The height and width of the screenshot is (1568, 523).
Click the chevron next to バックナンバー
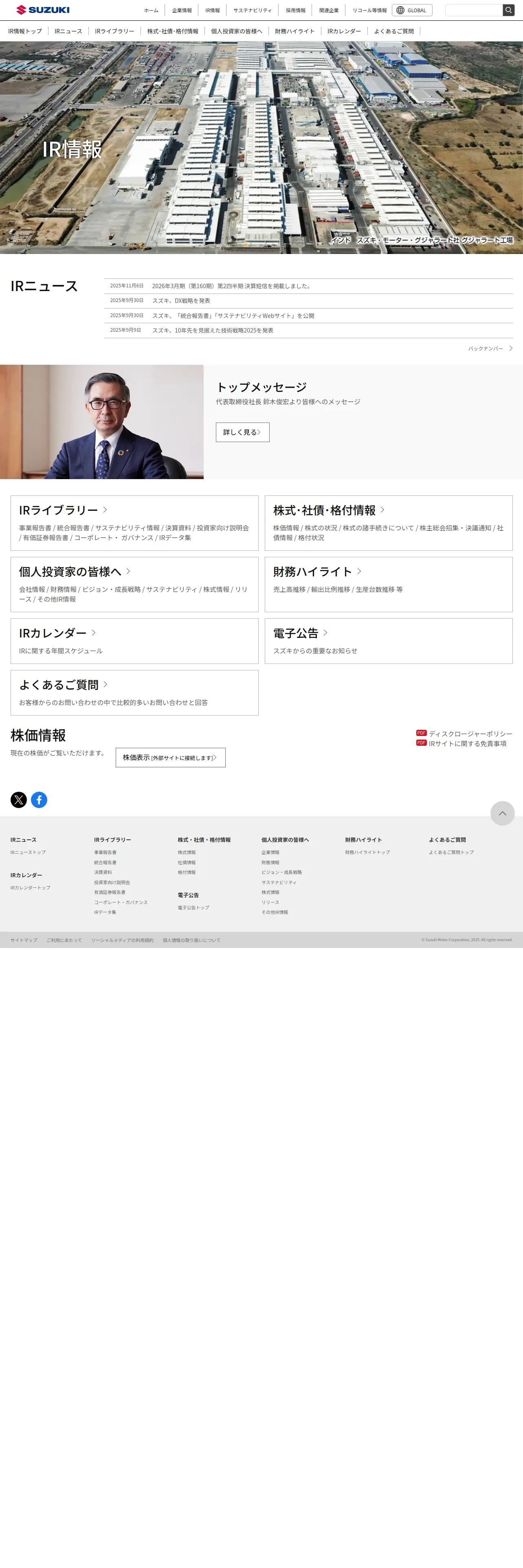tap(511, 349)
